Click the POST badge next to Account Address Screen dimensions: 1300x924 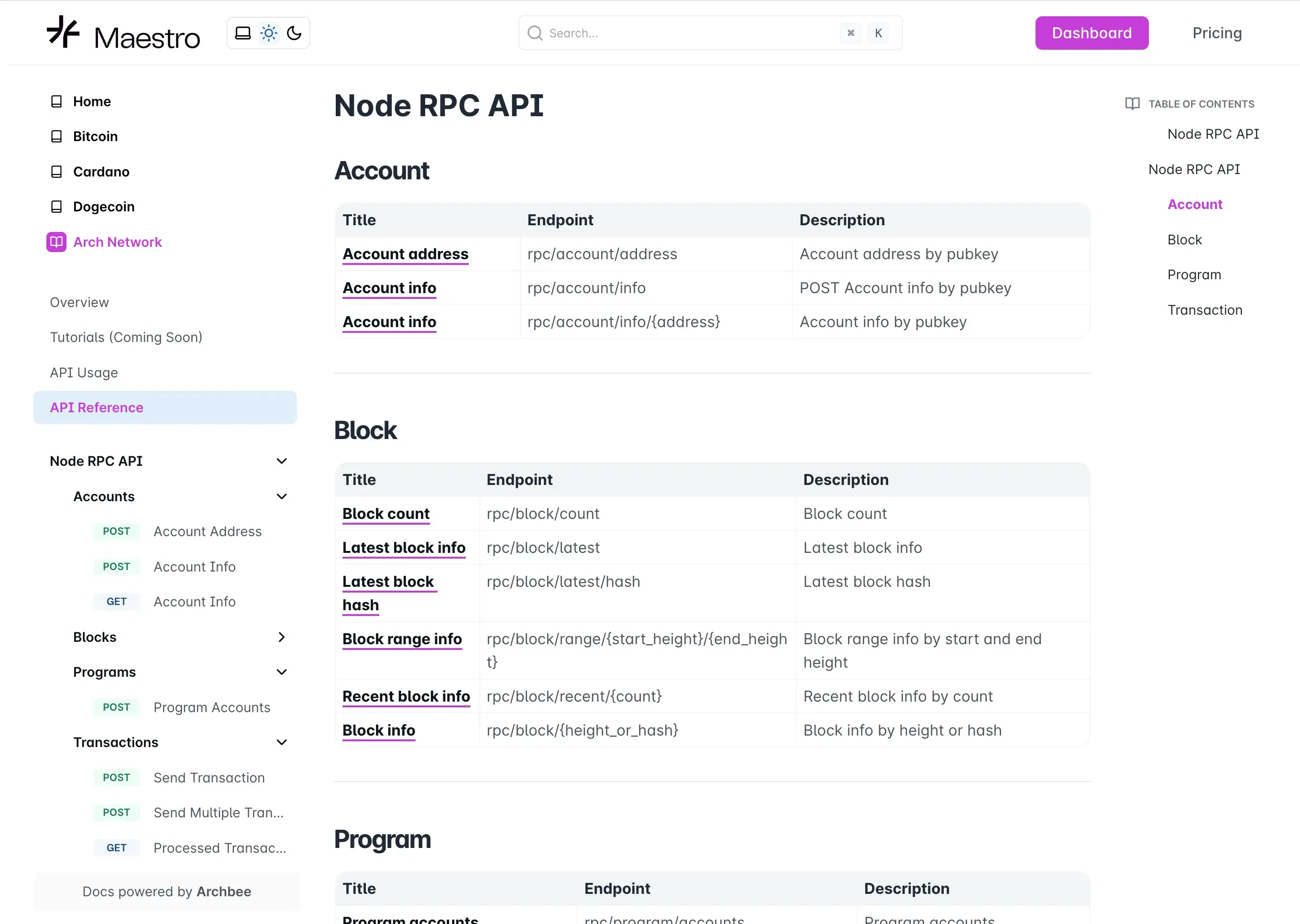pyautogui.click(x=117, y=531)
